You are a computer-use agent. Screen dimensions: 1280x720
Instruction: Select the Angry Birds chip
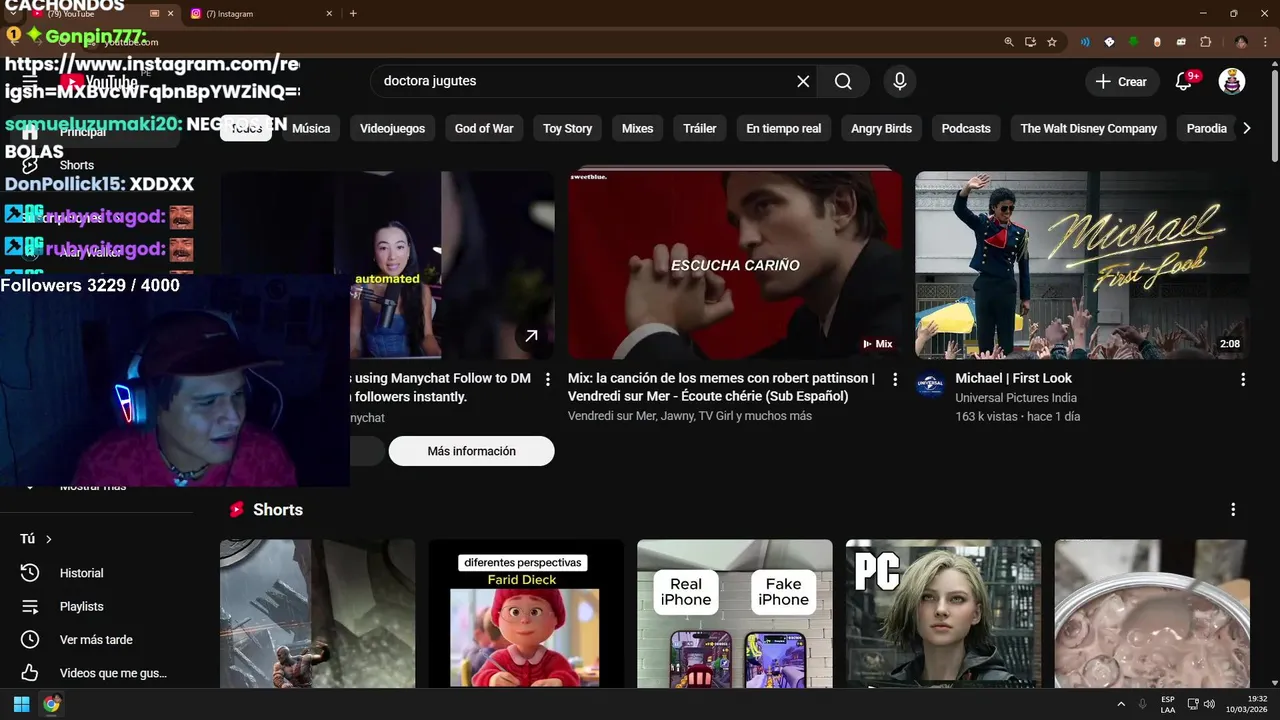[881, 128]
